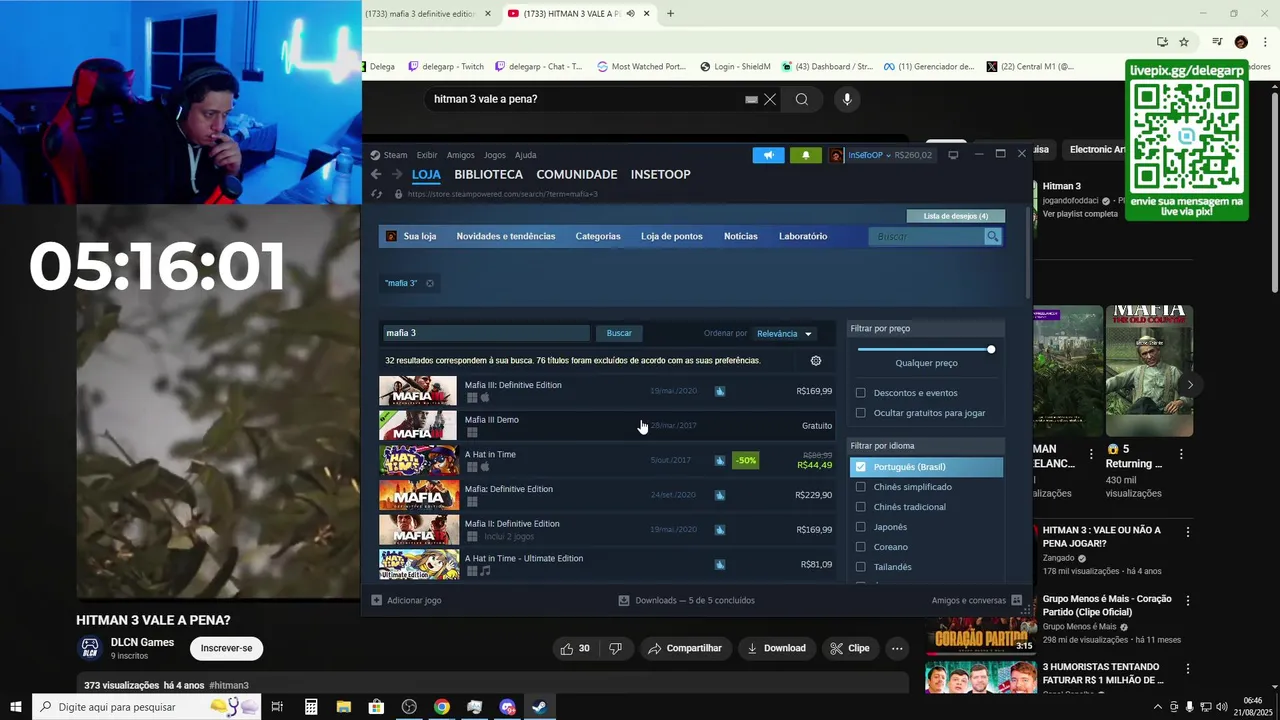Viewport: 1280px width, 720px height.
Task: Check Japonês language filter
Action: (860, 527)
